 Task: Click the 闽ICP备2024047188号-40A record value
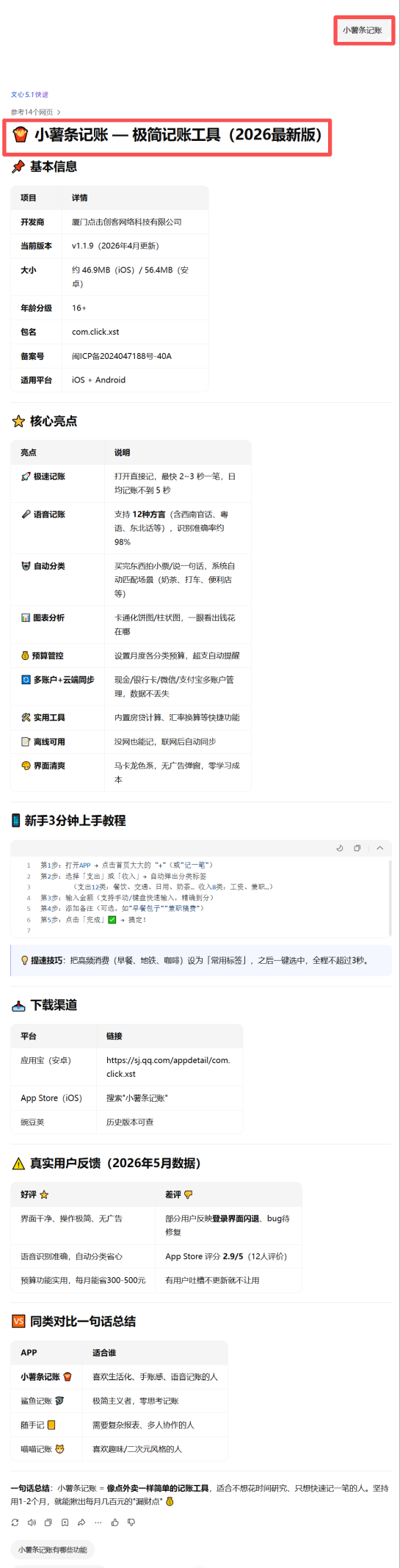[x=122, y=356]
